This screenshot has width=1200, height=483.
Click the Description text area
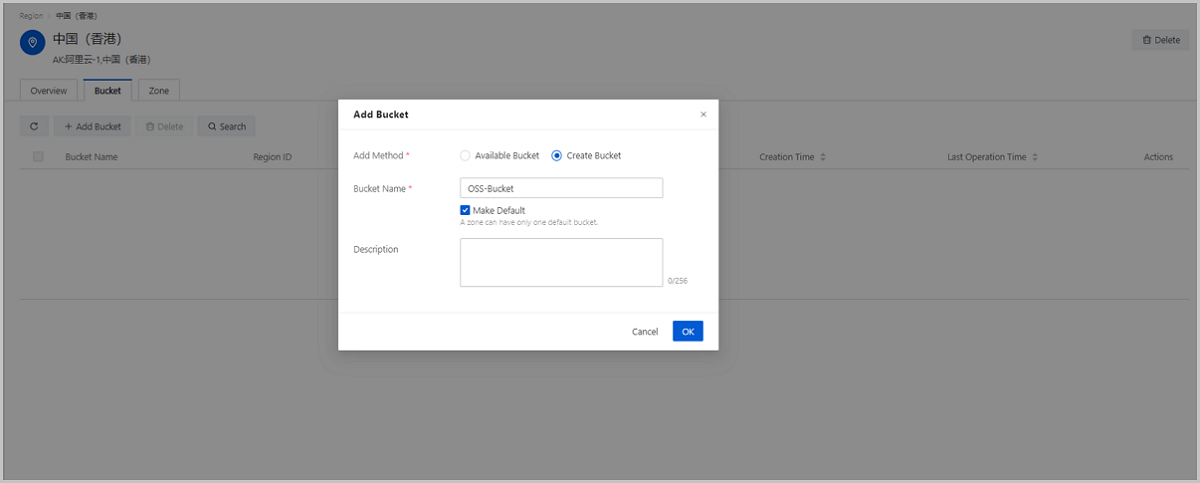tap(561, 262)
